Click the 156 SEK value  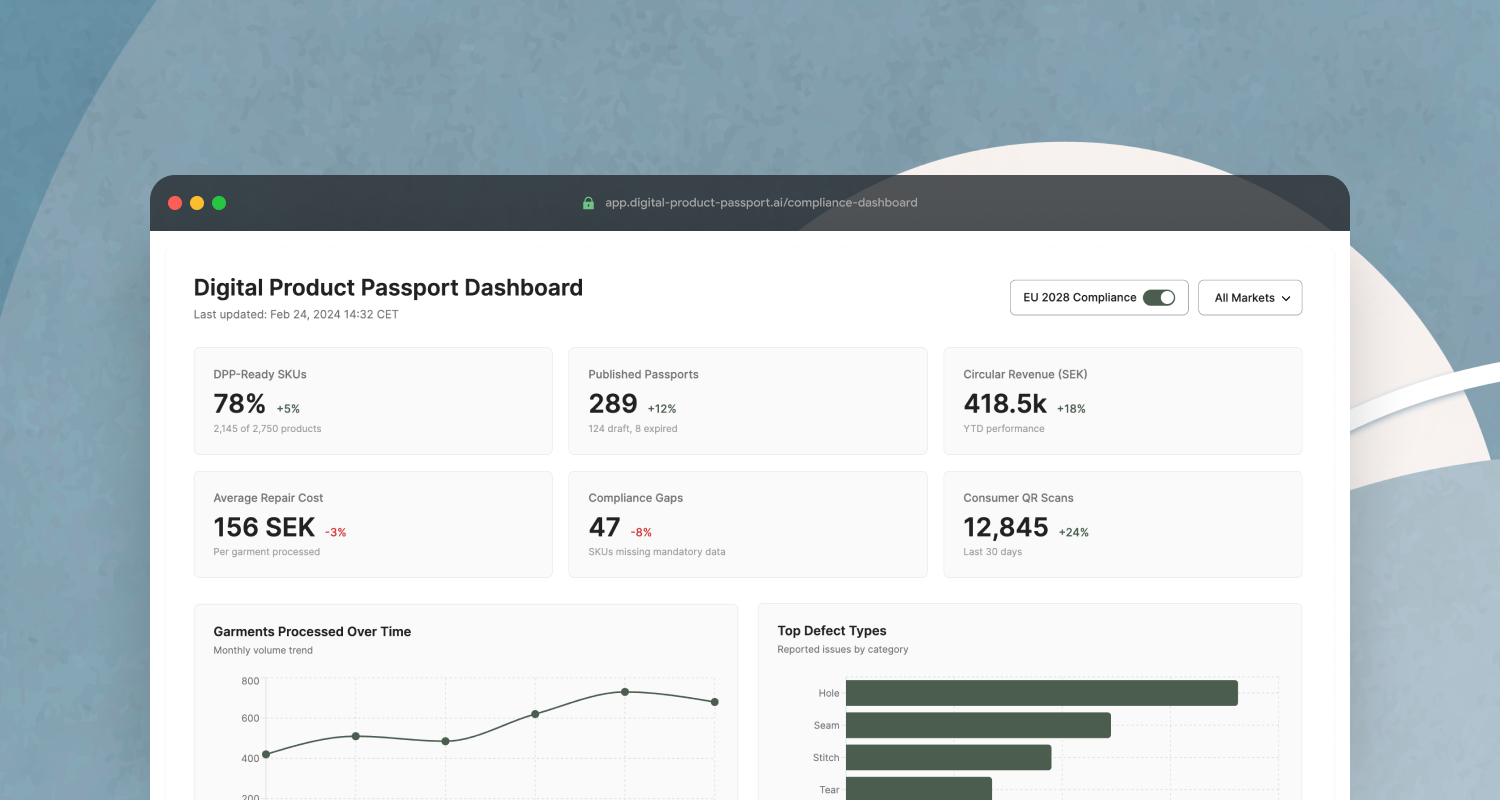pyautogui.click(x=264, y=527)
